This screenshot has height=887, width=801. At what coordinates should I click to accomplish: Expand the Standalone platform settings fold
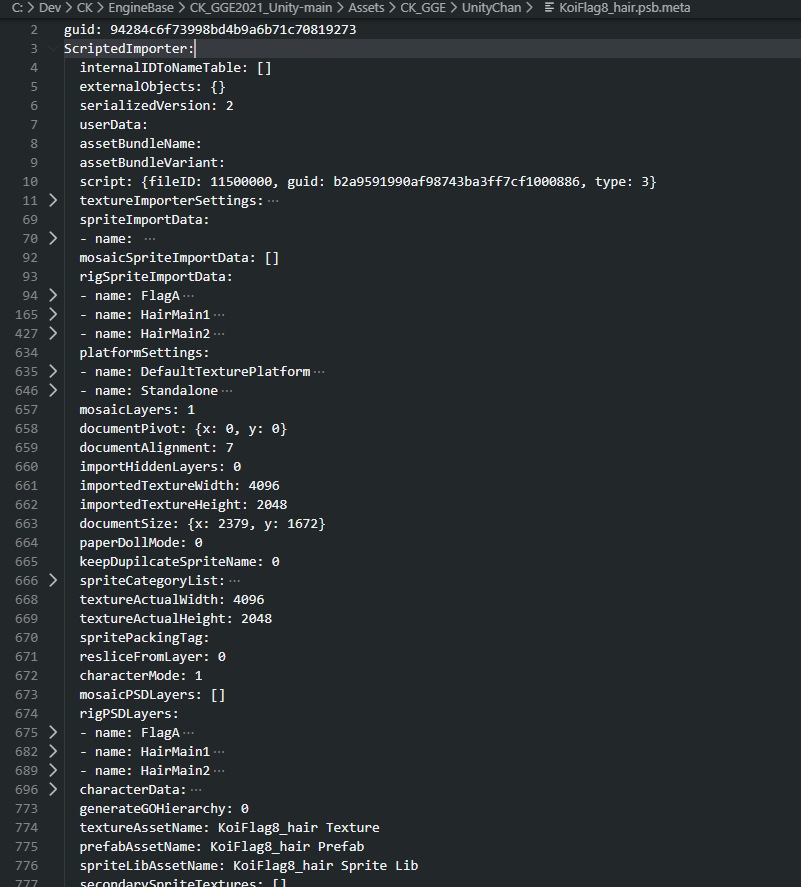[53, 391]
